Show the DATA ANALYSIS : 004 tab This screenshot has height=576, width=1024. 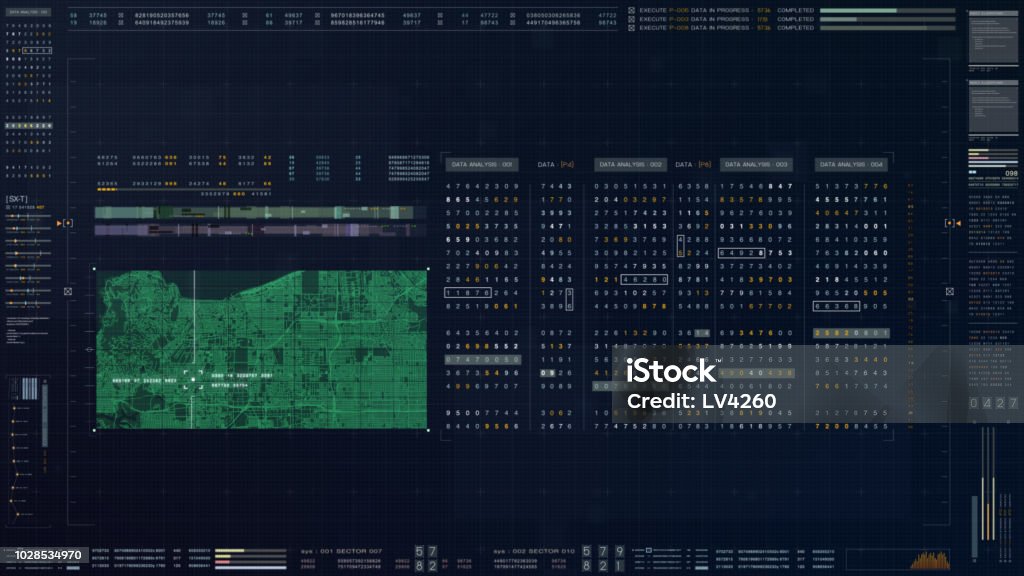point(850,165)
